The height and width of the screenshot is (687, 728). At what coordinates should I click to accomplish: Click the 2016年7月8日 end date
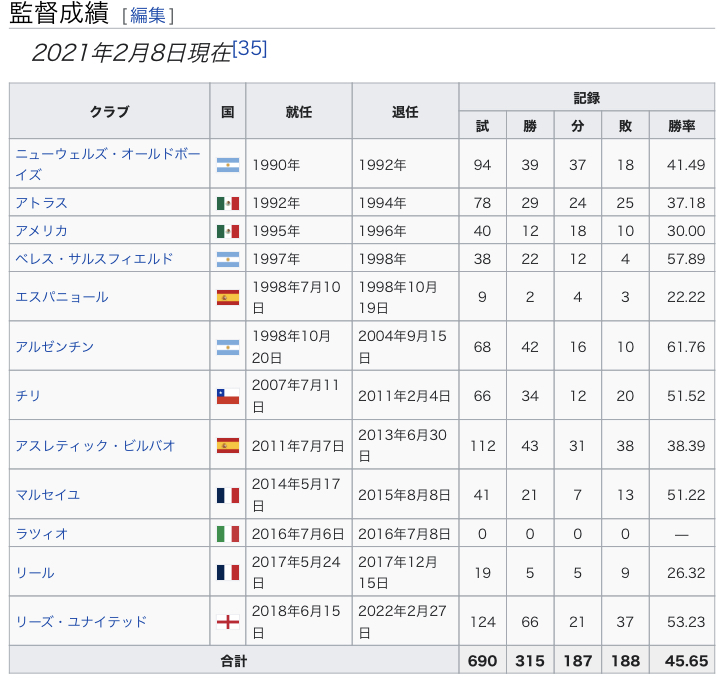404,534
